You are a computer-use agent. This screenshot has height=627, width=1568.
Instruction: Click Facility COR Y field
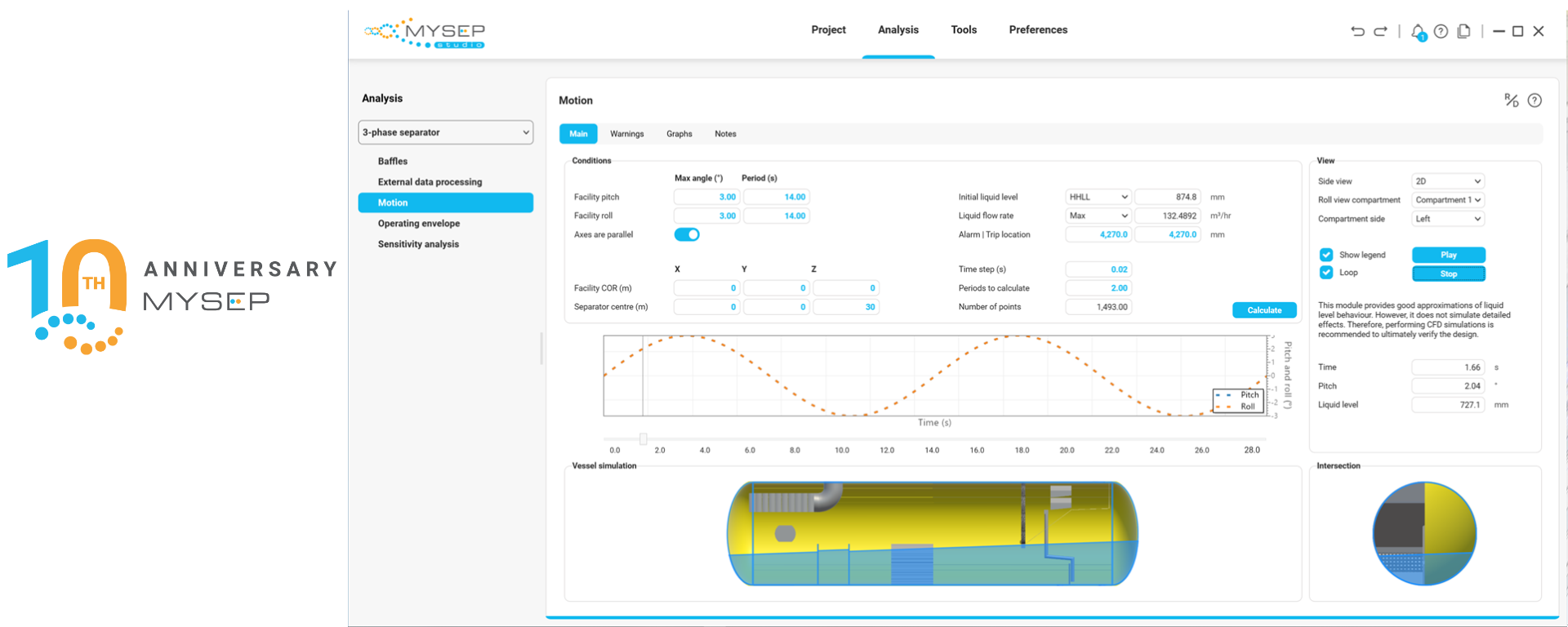coord(776,288)
